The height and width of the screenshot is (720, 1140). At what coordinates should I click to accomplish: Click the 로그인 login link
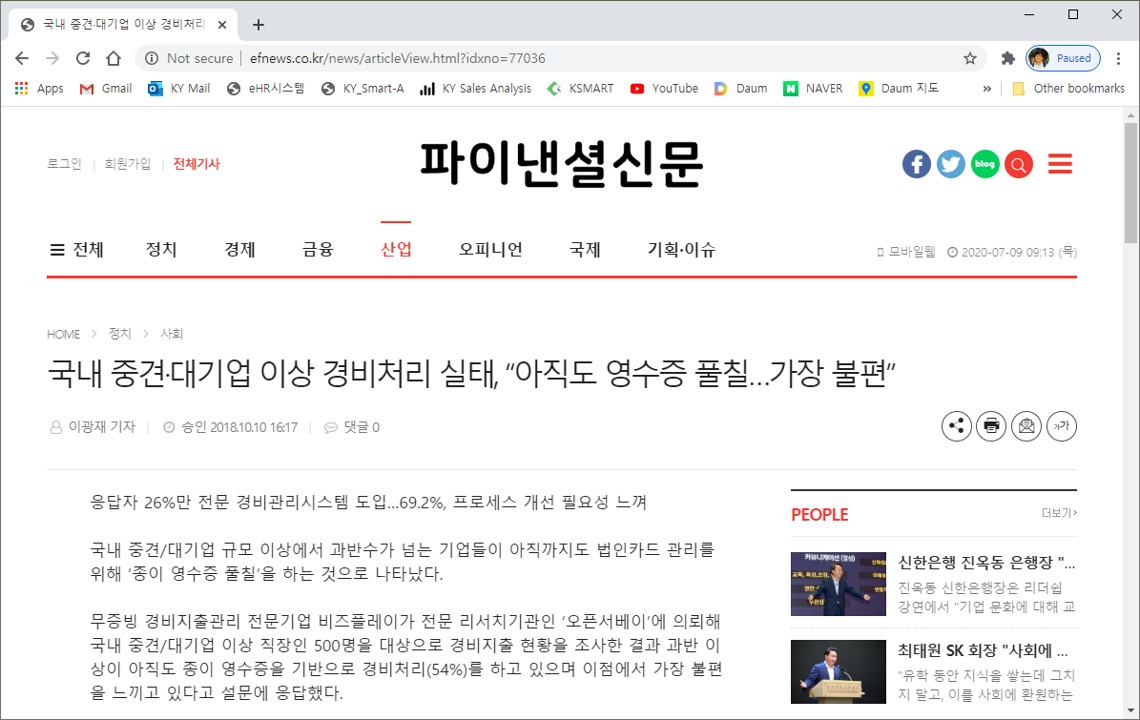[63, 163]
